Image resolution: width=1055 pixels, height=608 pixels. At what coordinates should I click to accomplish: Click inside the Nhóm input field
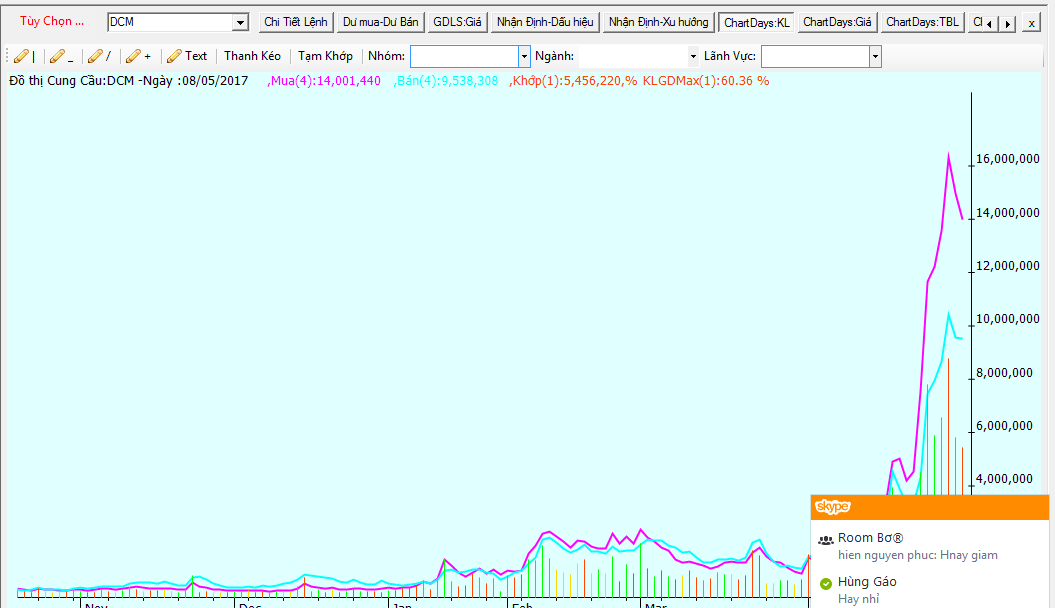point(464,56)
